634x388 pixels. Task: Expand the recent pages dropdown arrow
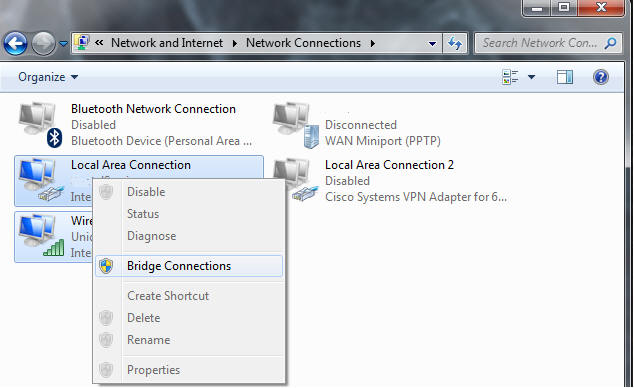(63, 43)
